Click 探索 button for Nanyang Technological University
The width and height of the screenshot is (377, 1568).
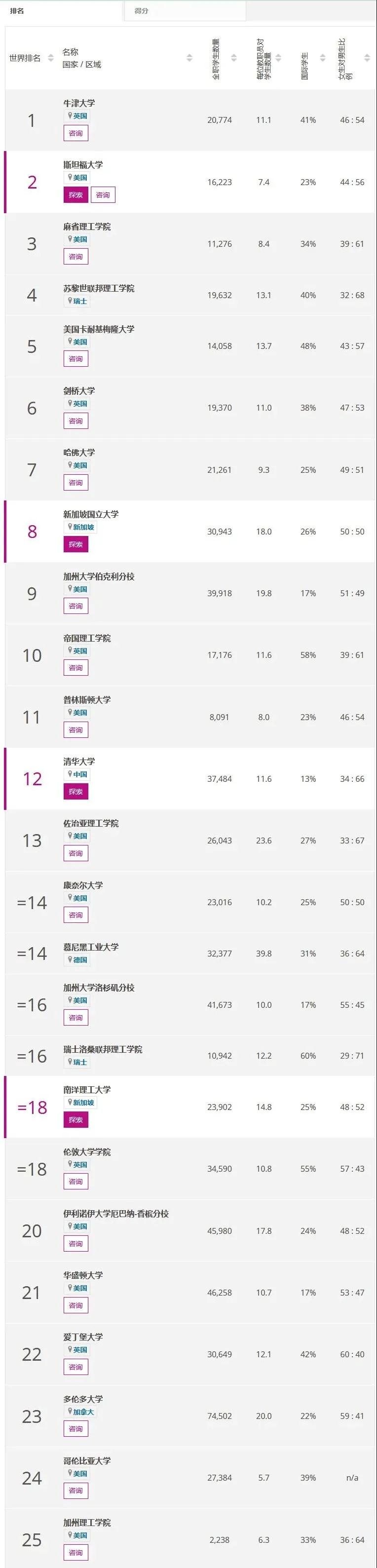pos(76,1119)
